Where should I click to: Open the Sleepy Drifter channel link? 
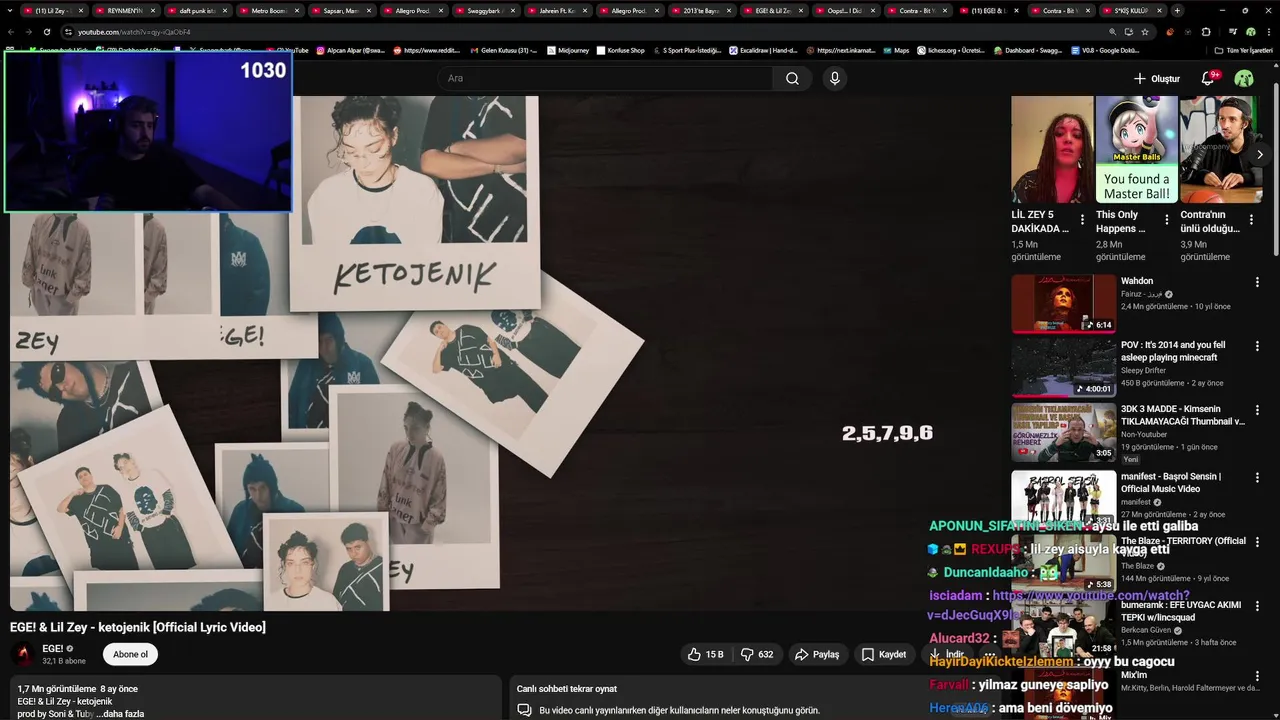pos(1143,371)
